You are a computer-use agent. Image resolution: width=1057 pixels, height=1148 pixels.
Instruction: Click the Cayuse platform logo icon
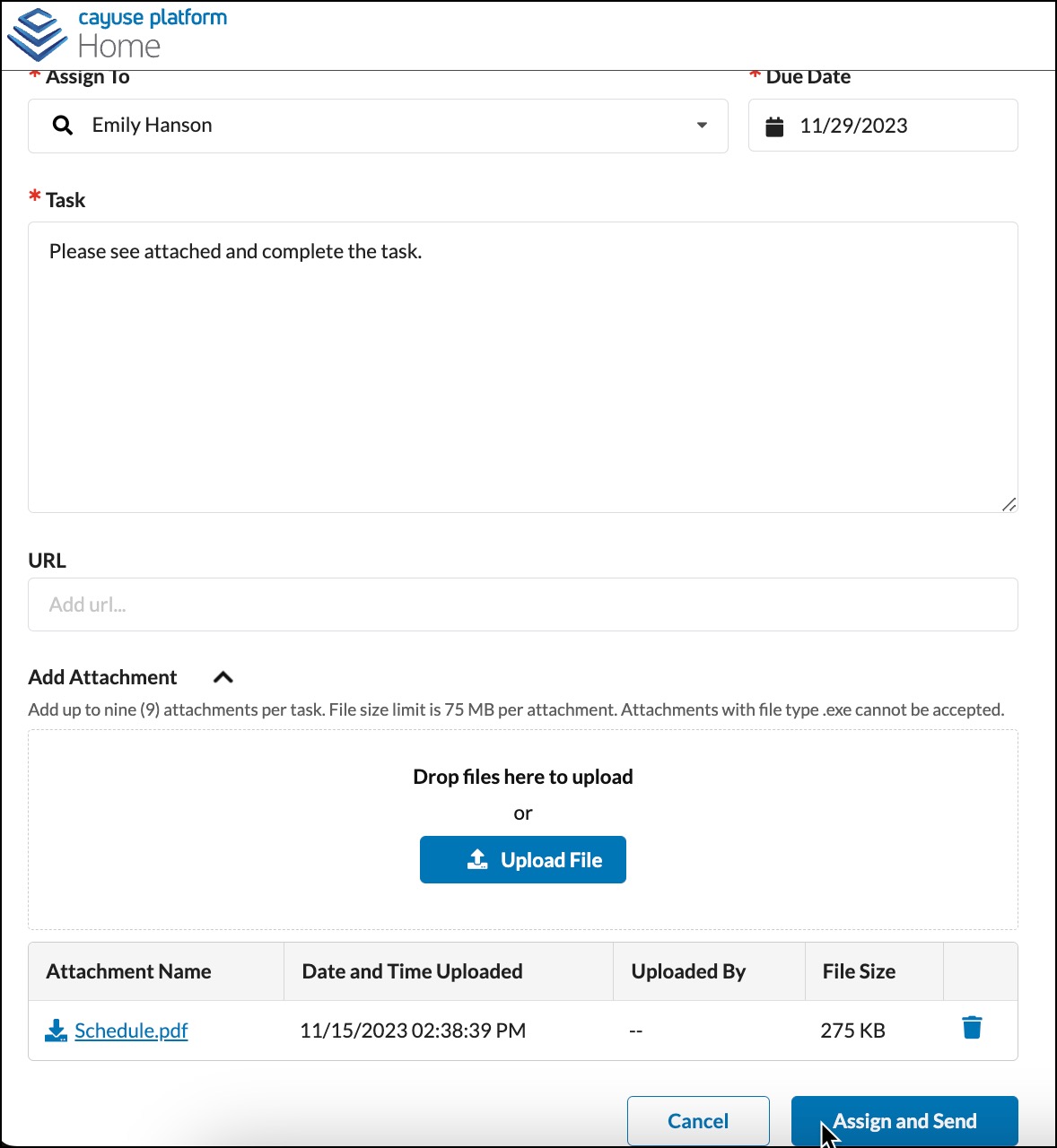[x=37, y=34]
